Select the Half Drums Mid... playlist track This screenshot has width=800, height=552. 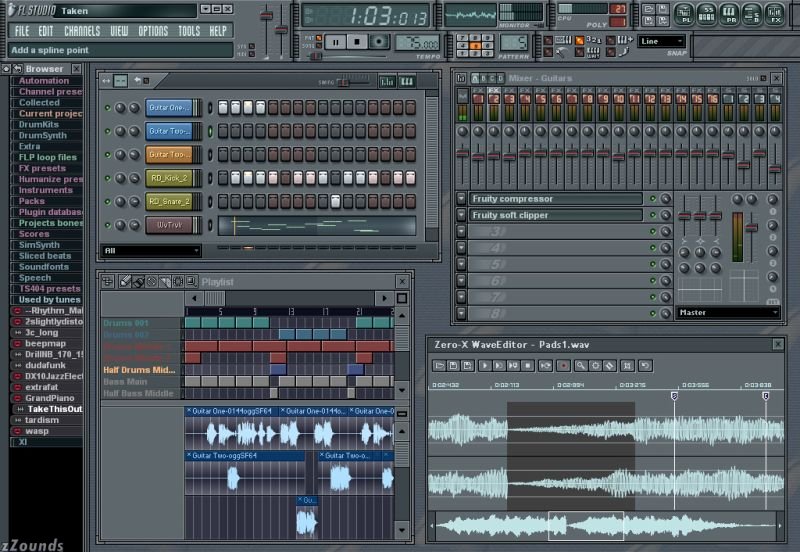[139, 370]
